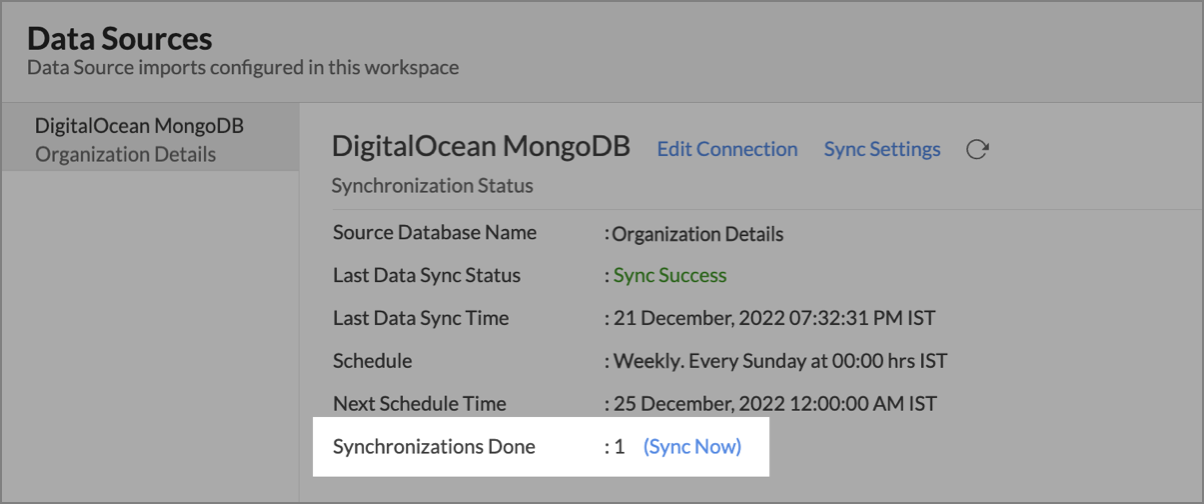Click the green Sync Success status text
The width and height of the screenshot is (1204, 504).
pyautogui.click(x=670, y=275)
